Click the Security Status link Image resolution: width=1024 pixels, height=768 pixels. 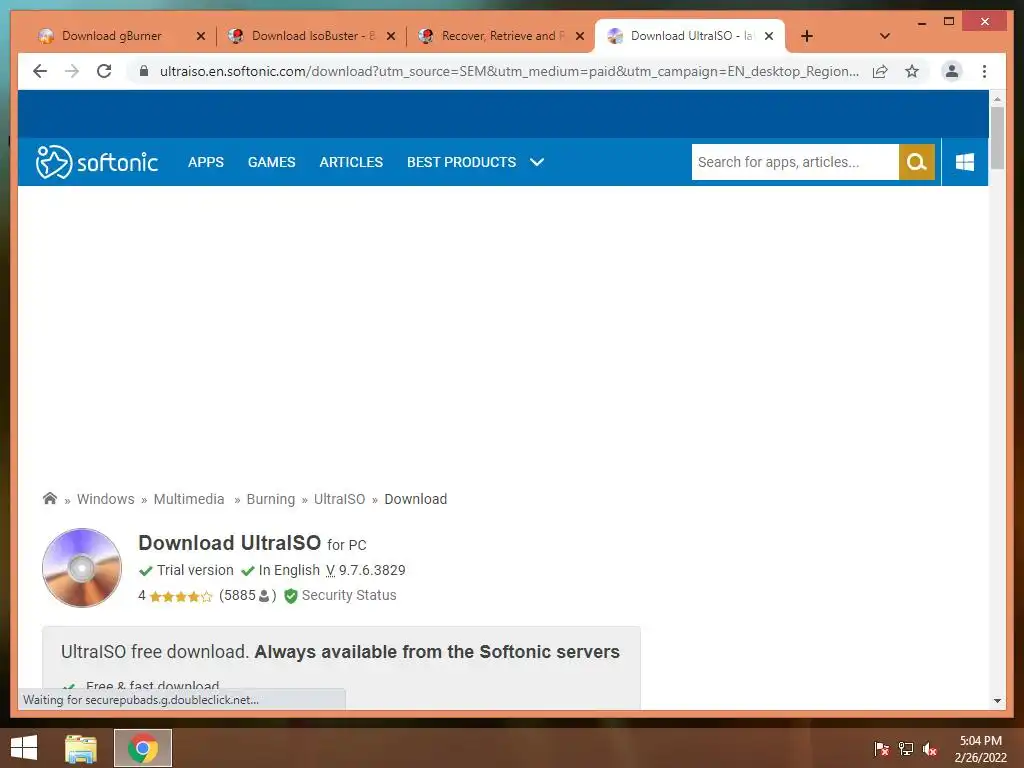point(349,595)
